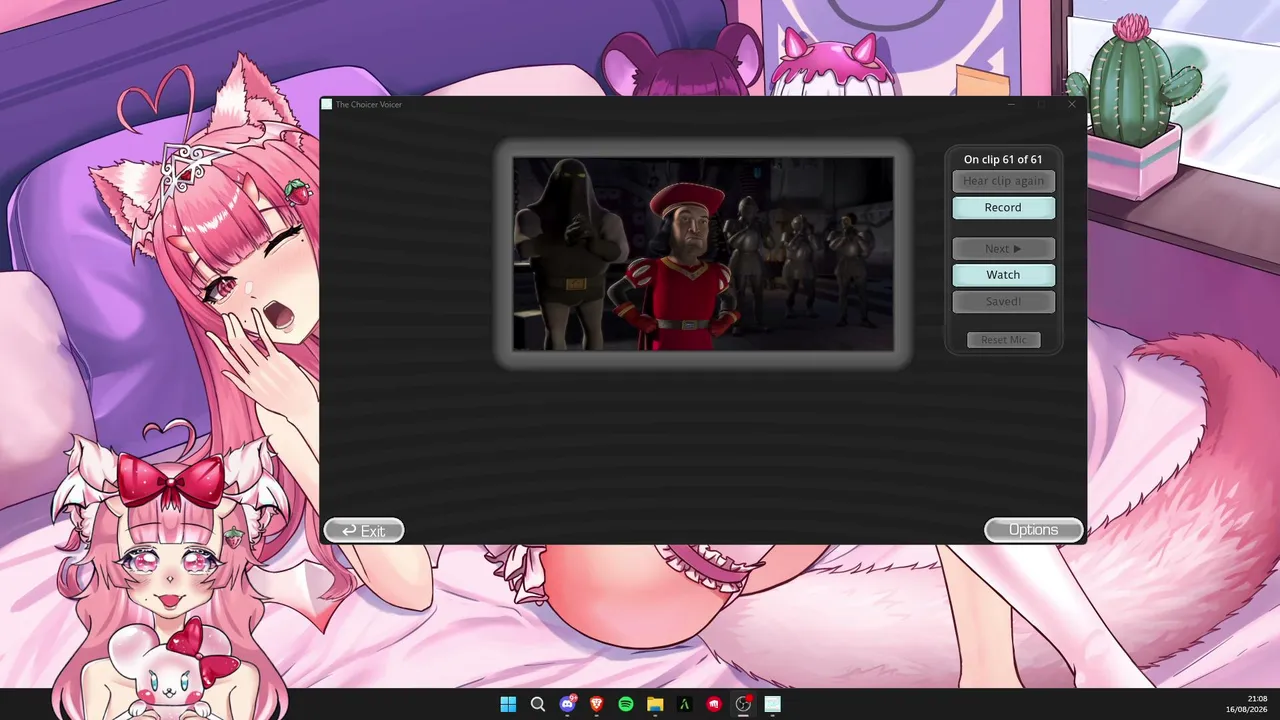
Task: Launch Brave browser from the taskbar
Action: coord(597,704)
